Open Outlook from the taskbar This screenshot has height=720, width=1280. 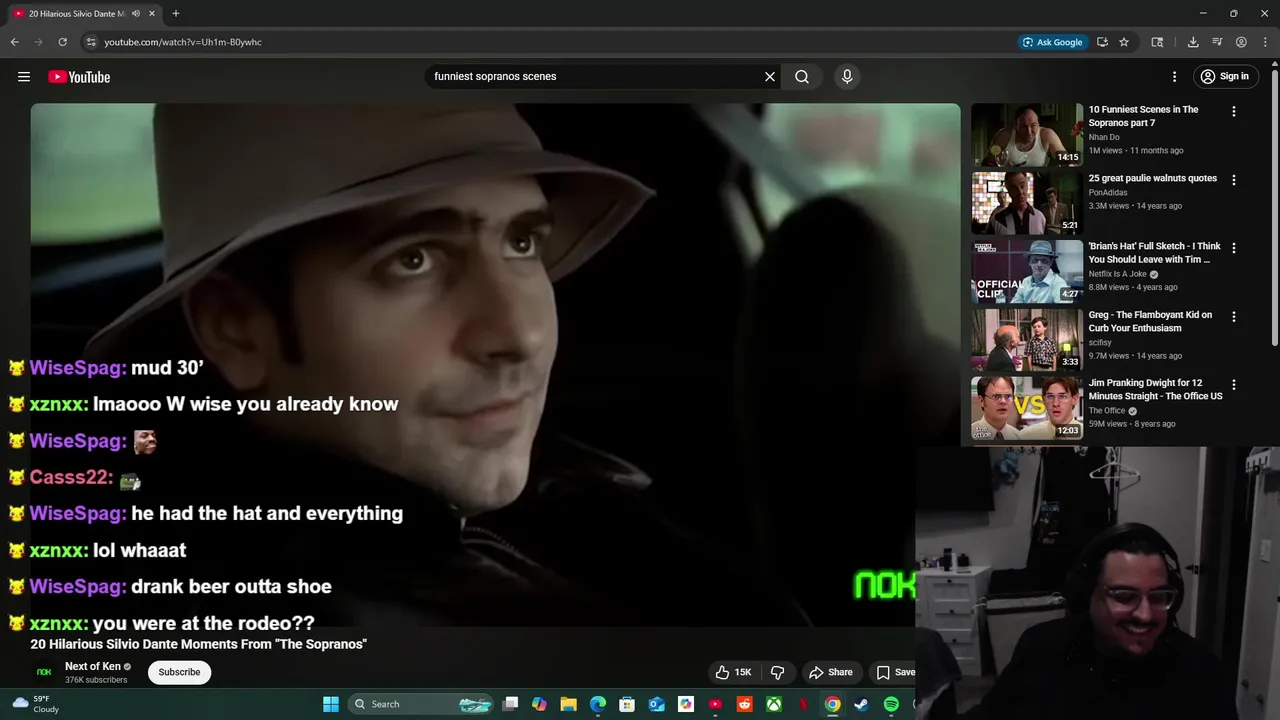click(656, 704)
